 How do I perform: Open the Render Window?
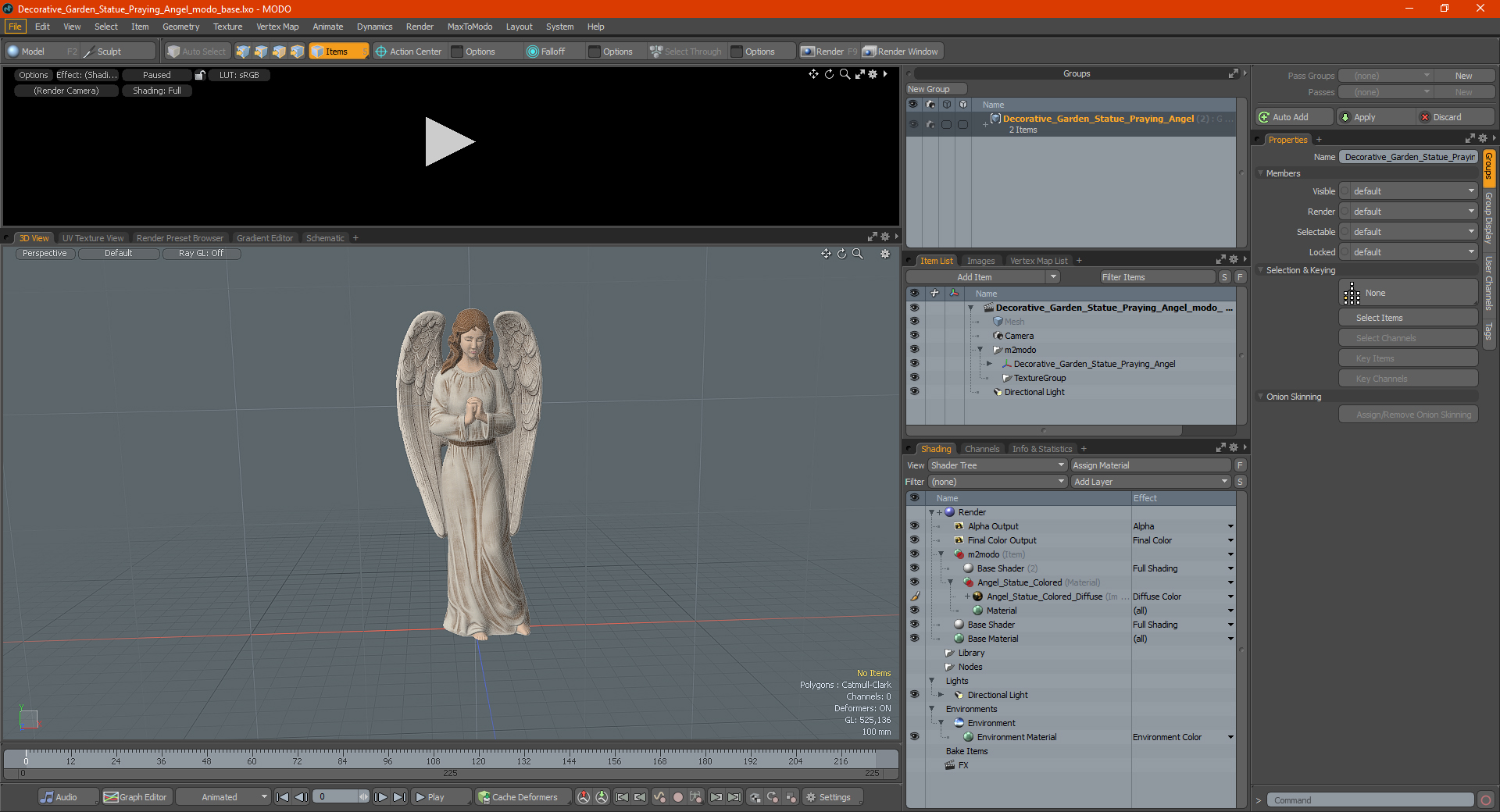[x=901, y=52]
